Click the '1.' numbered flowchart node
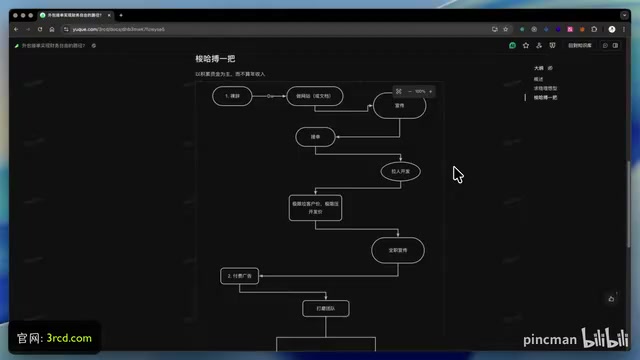Image resolution: width=640 pixels, height=360 pixels. coord(232,96)
